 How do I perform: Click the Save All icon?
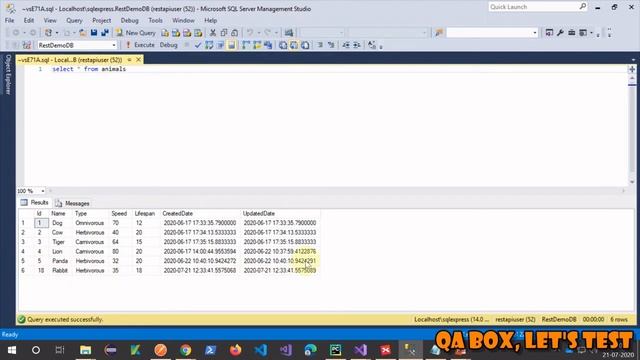(x=105, y=33)
